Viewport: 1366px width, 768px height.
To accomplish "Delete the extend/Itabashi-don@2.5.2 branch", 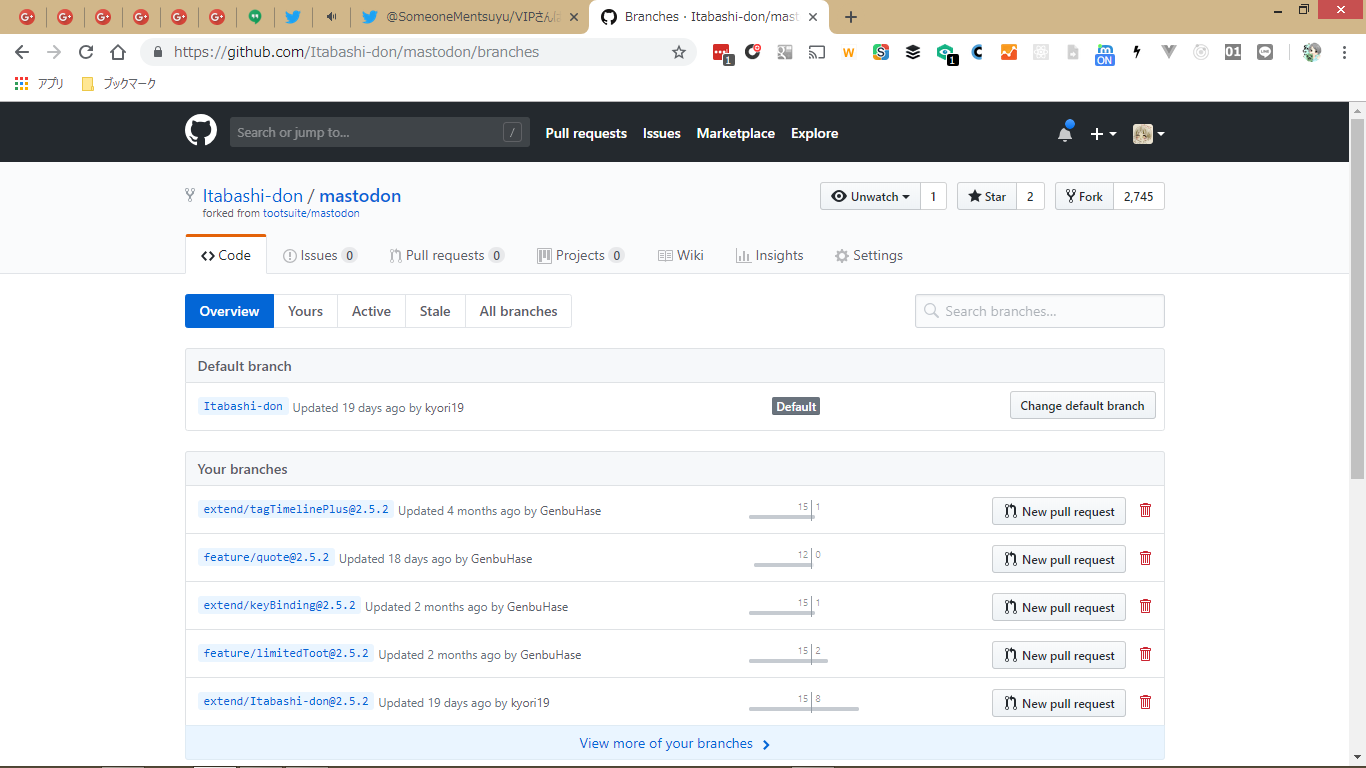I will point(1145,702).
